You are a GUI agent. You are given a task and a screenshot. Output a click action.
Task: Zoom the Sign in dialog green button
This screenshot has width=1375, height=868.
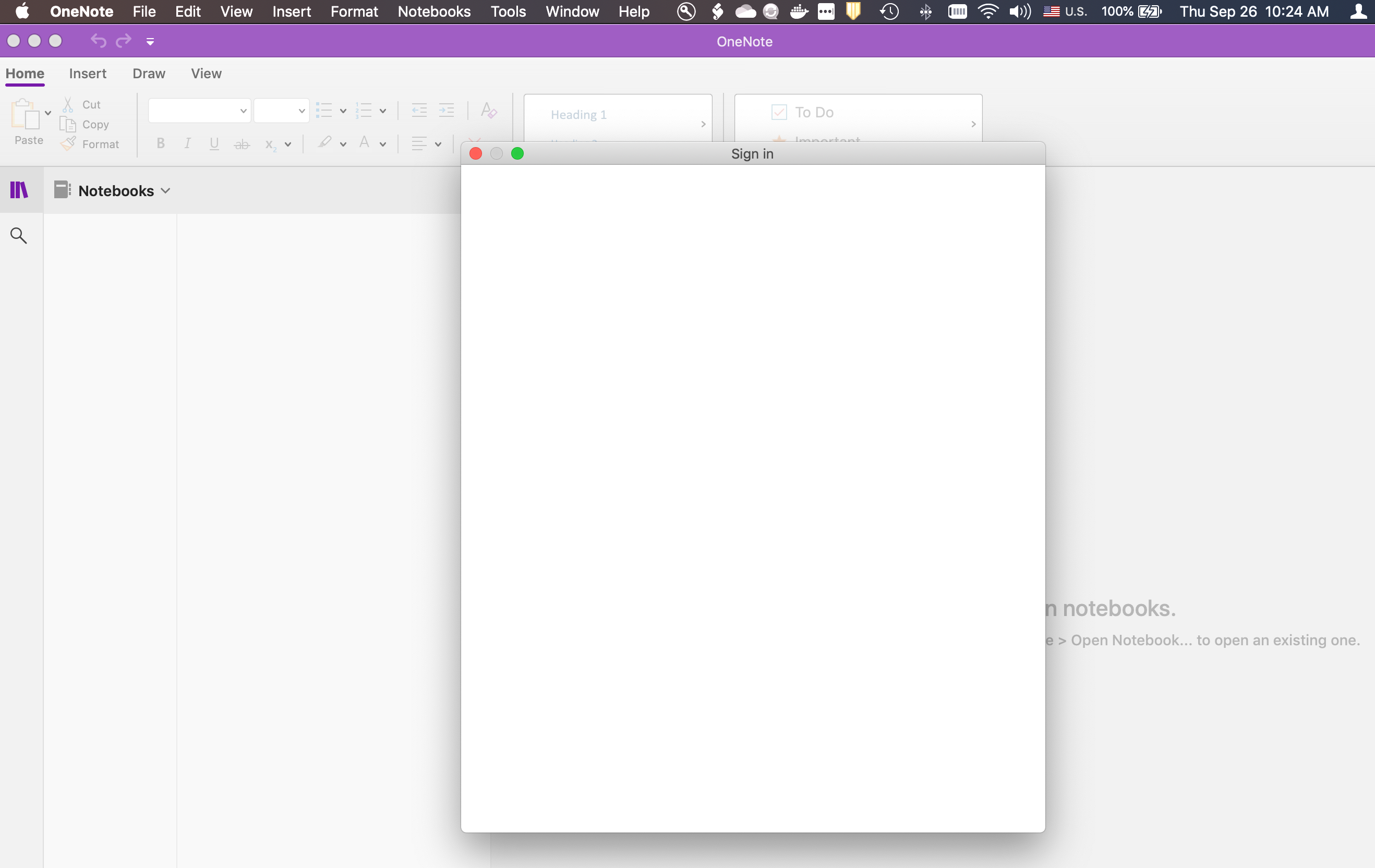click(517, 153)
